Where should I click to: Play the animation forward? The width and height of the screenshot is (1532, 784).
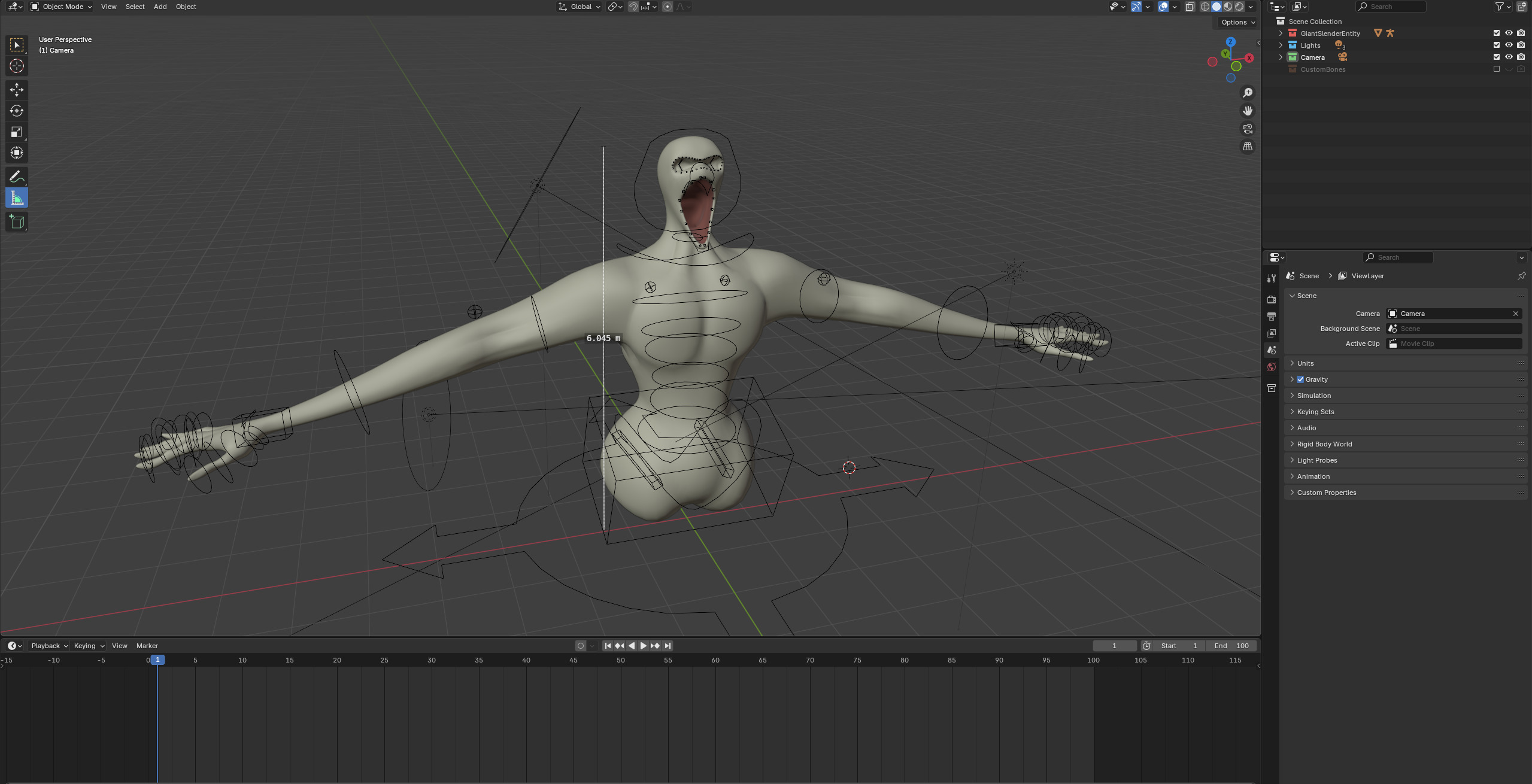643,646
